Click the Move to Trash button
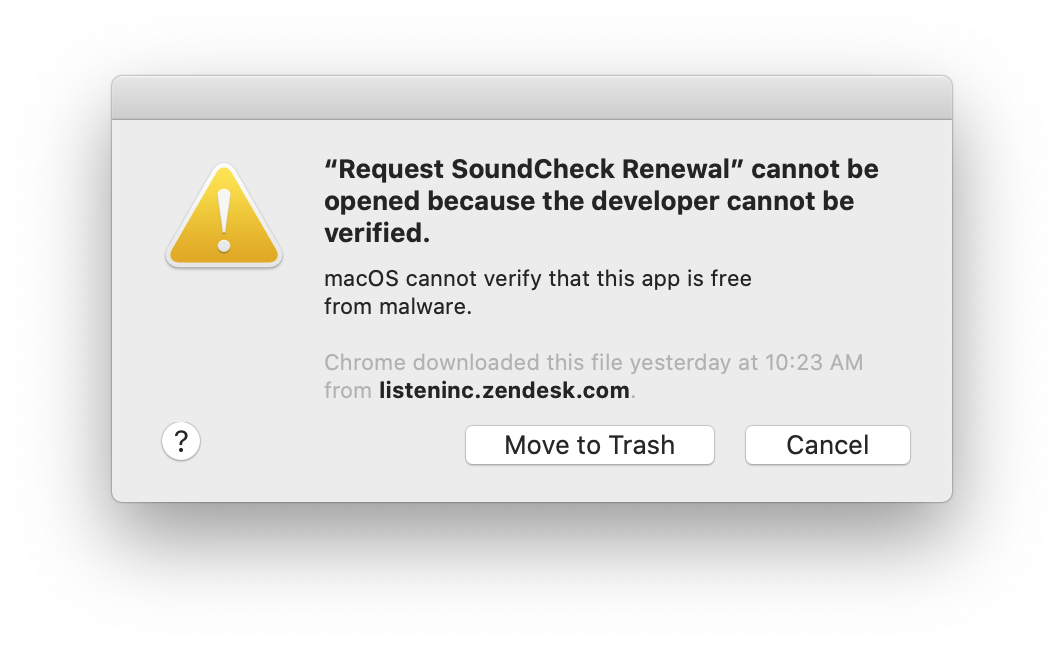Viewport: 1064px width, 650px height. click(590, 445)
